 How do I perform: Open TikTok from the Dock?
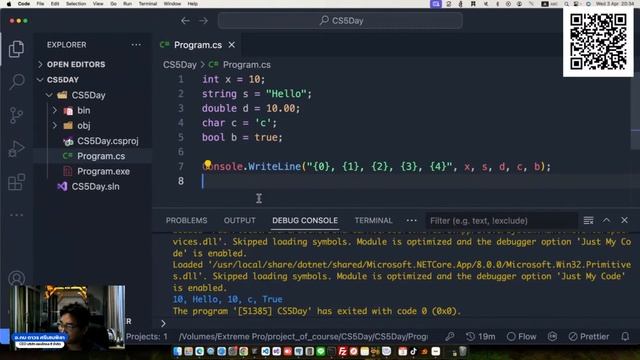(413, 351)
